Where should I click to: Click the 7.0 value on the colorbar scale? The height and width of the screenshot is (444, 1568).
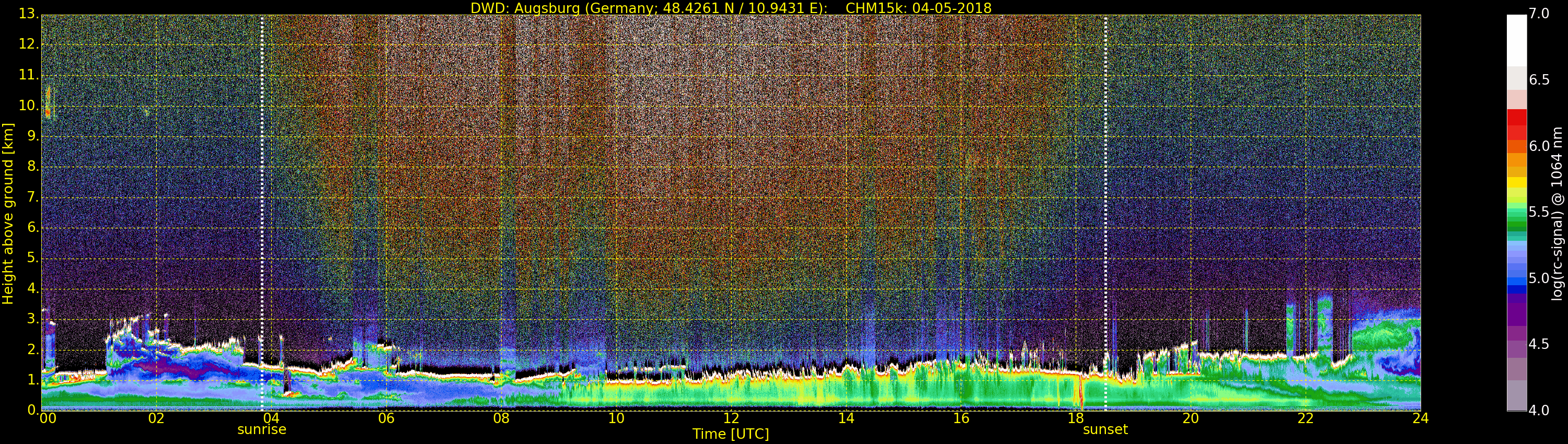click(x=1539, y=14)
